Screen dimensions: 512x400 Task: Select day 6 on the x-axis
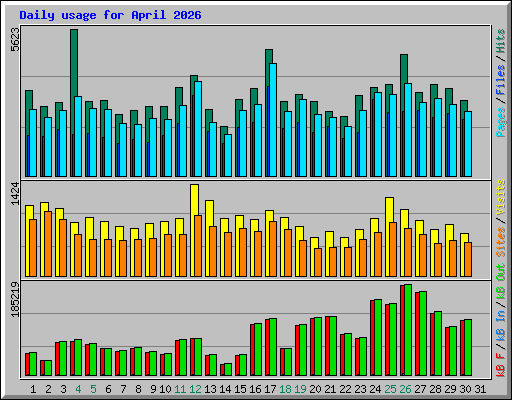click(108, 389)
